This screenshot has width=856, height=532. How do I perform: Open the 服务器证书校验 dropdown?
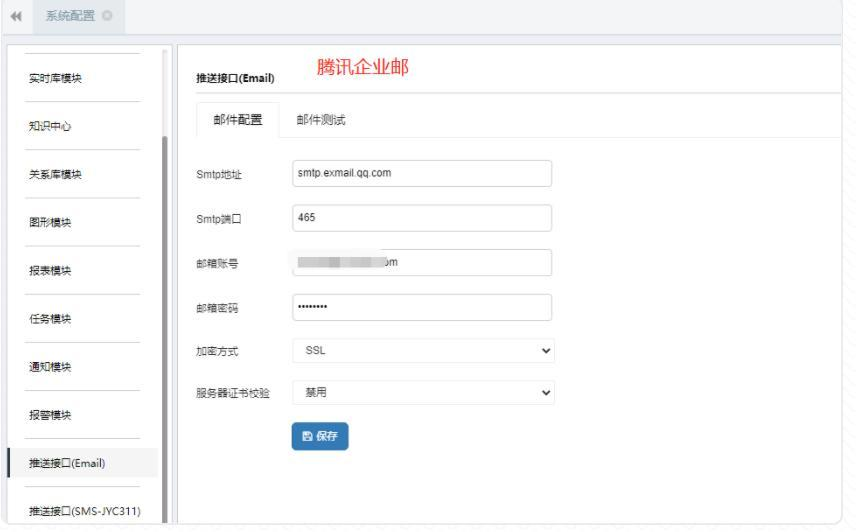424,392
